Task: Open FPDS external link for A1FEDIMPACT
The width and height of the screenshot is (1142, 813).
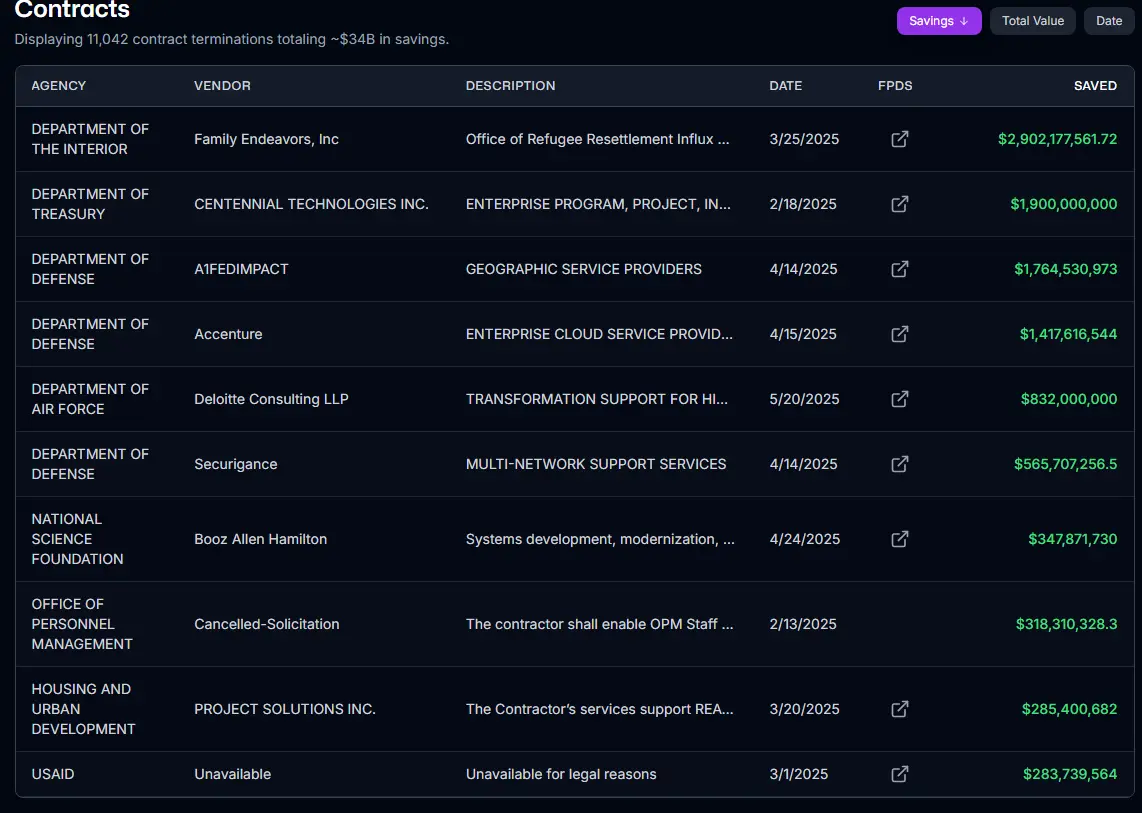Action: pyautogui.click(x=899, y=269)
